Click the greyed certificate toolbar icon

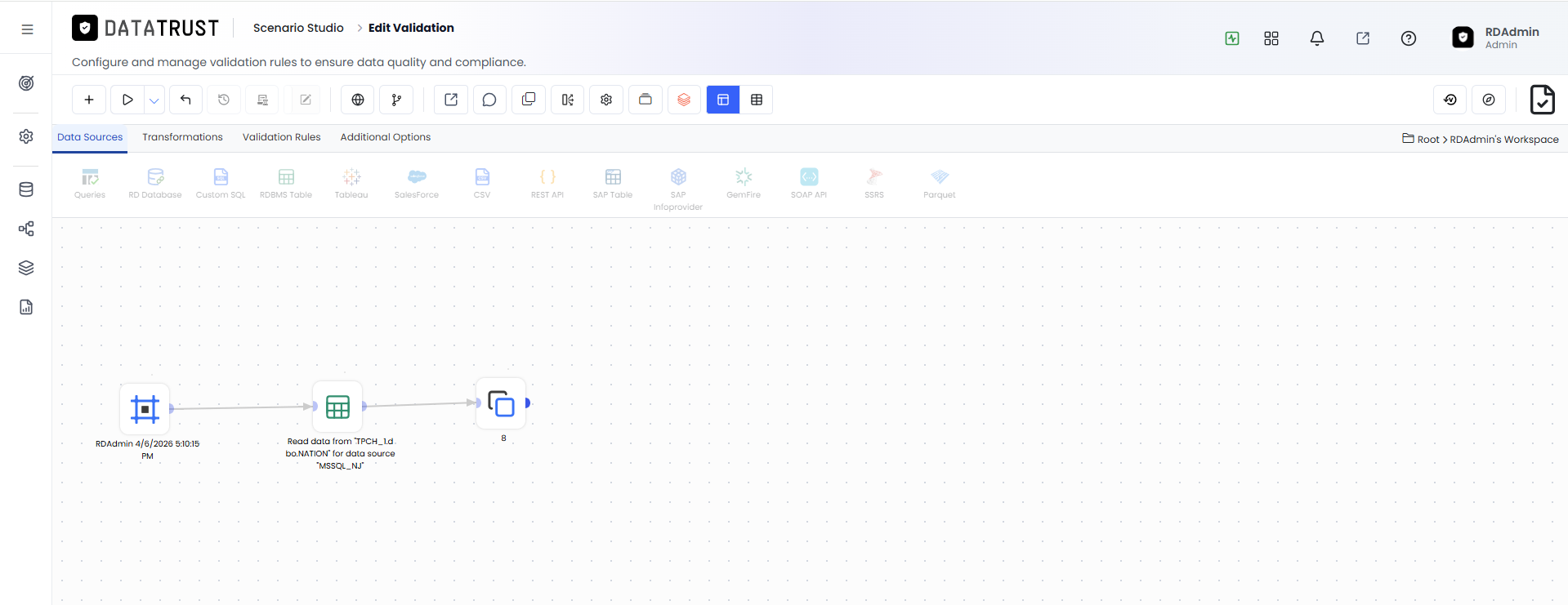click(263, 100)
